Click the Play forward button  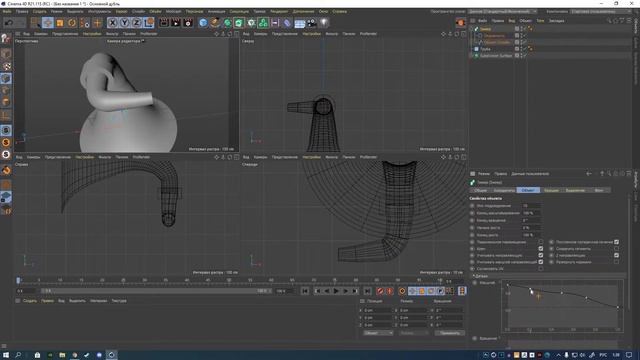coord(336,291)
